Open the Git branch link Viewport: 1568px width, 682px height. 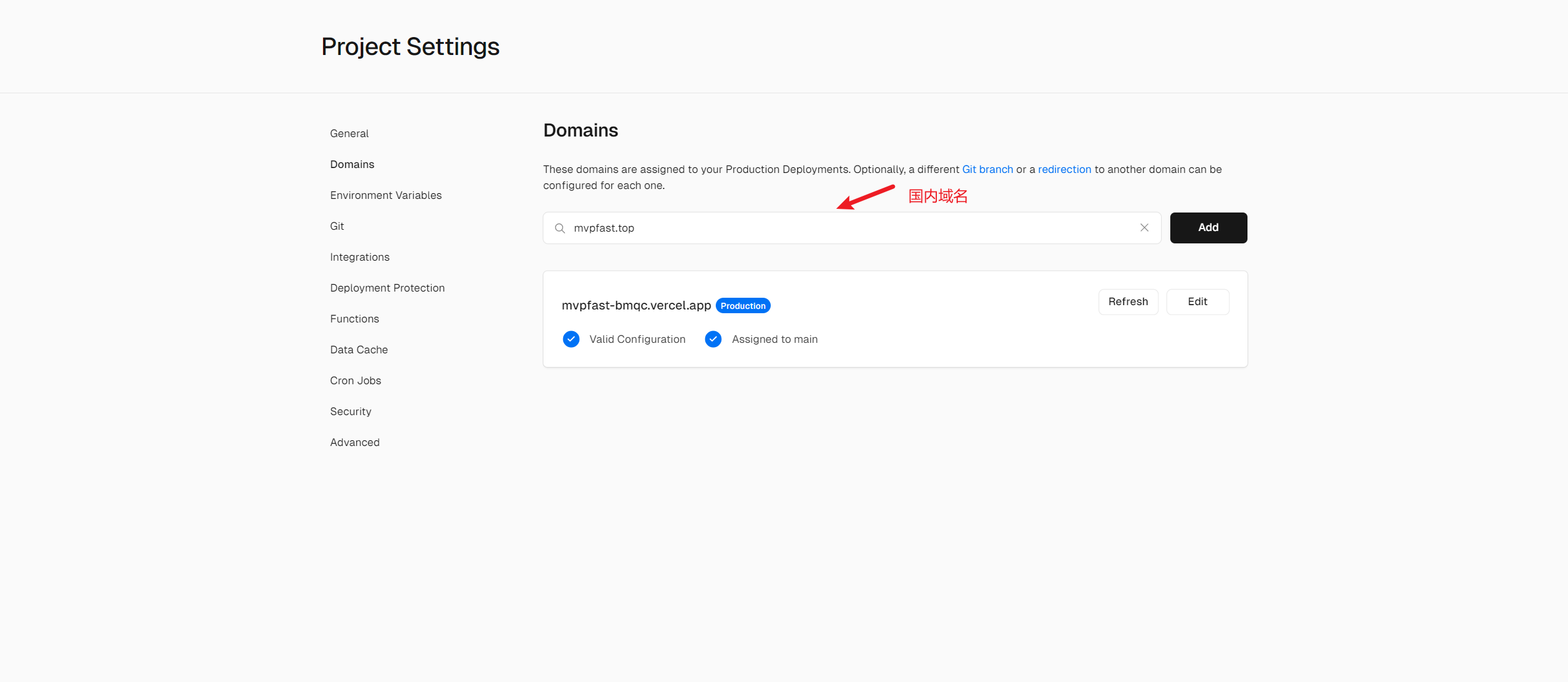point(987,169)
